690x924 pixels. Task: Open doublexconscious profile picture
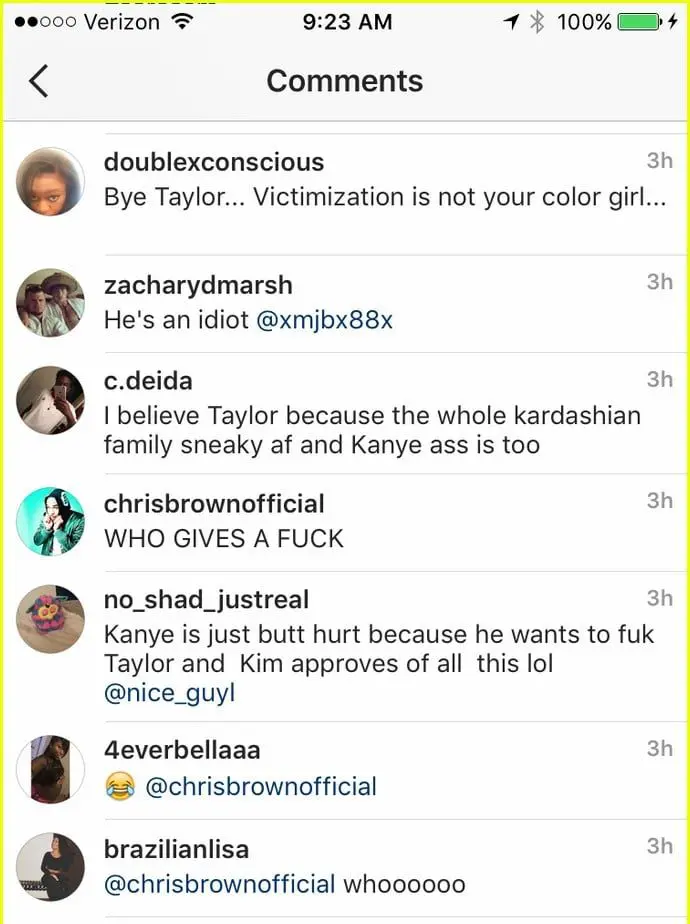click(50, 181)
